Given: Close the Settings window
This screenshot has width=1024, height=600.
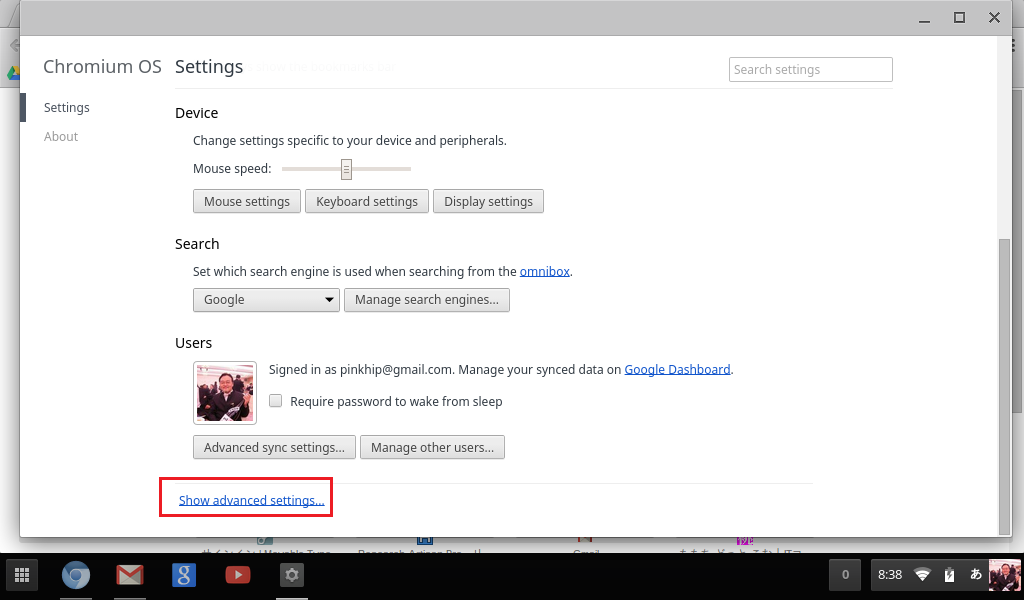Looking at the screenshot, I should [994, 18].
